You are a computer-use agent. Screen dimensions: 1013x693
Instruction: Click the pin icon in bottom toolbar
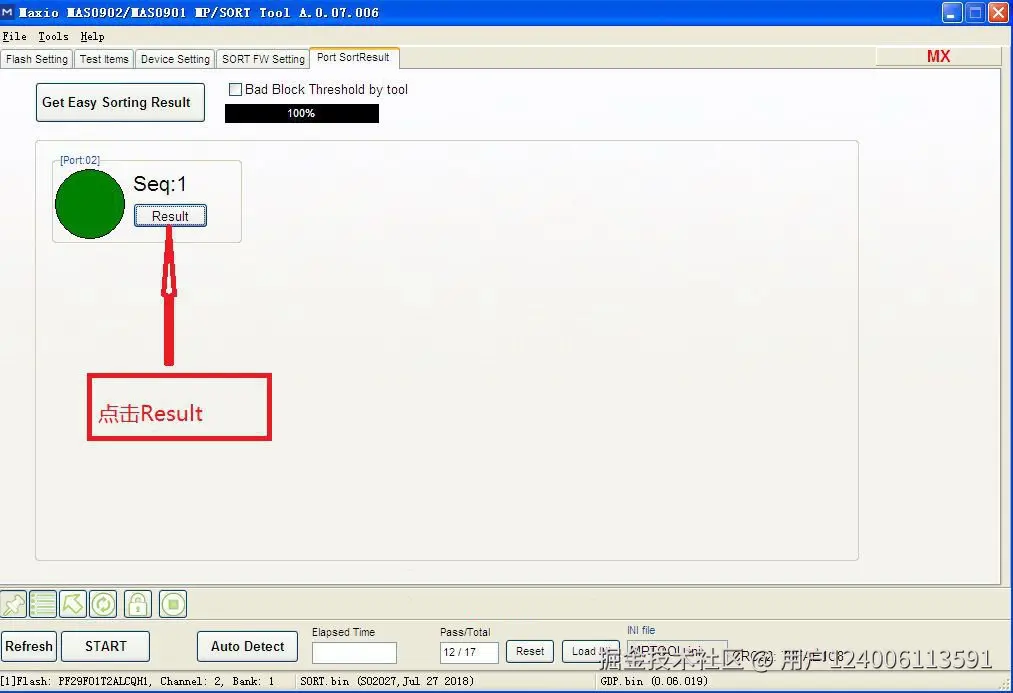(x=14, y=605)
